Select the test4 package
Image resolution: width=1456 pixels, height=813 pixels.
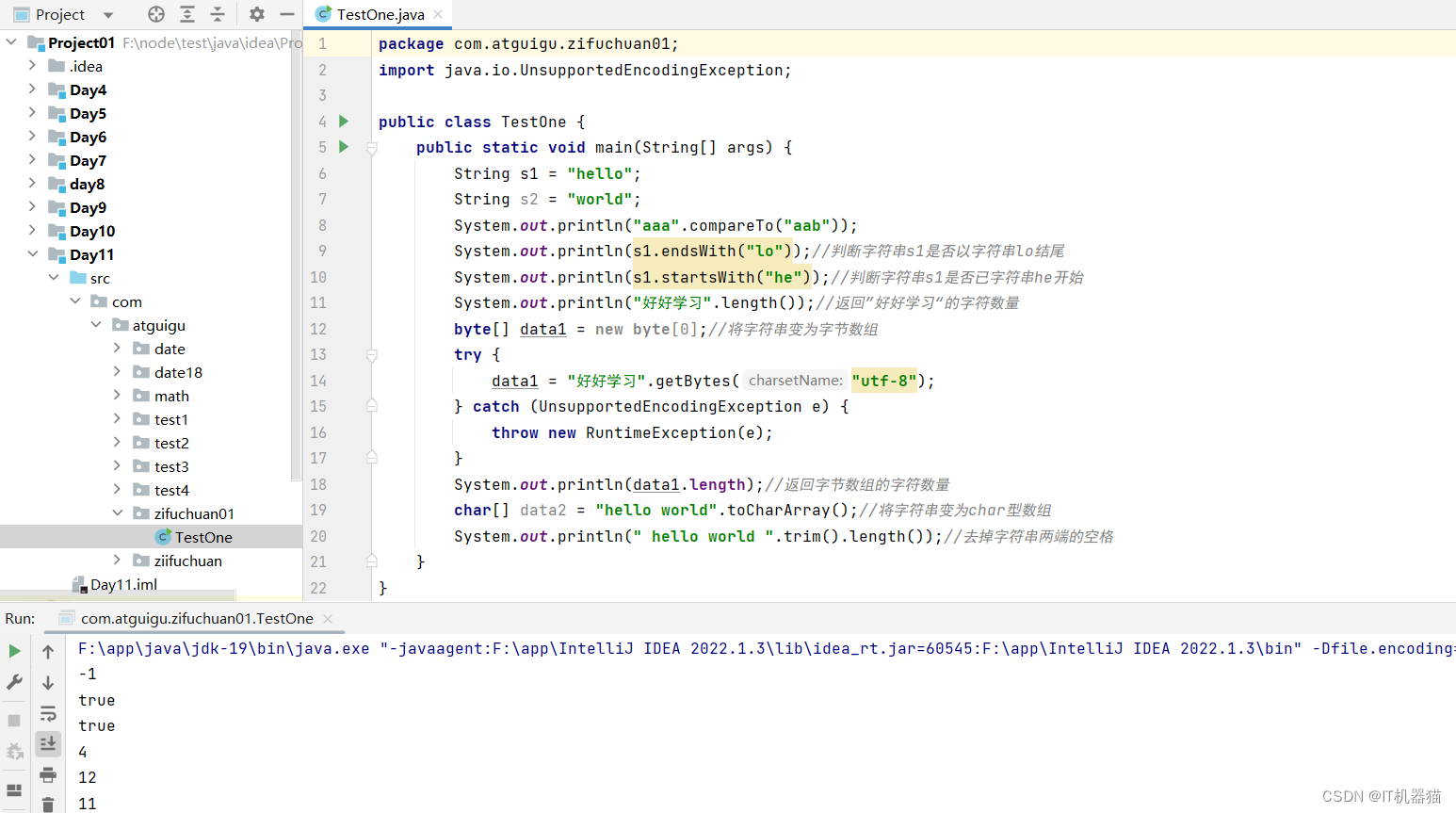click(x=171, y=490)
